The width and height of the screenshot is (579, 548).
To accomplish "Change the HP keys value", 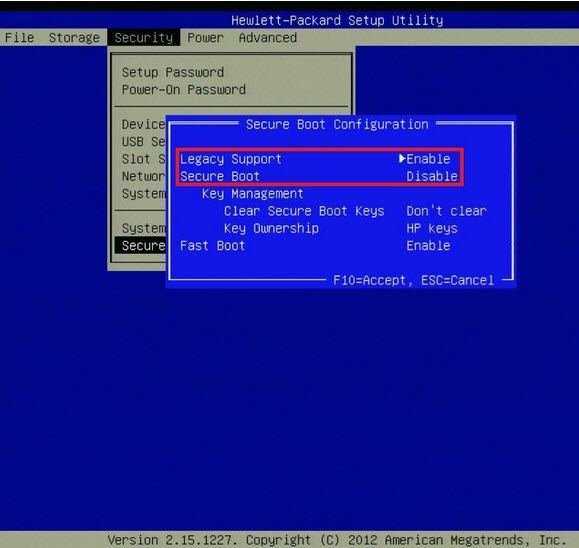I will pyautogui.click(x=432, y=229).
